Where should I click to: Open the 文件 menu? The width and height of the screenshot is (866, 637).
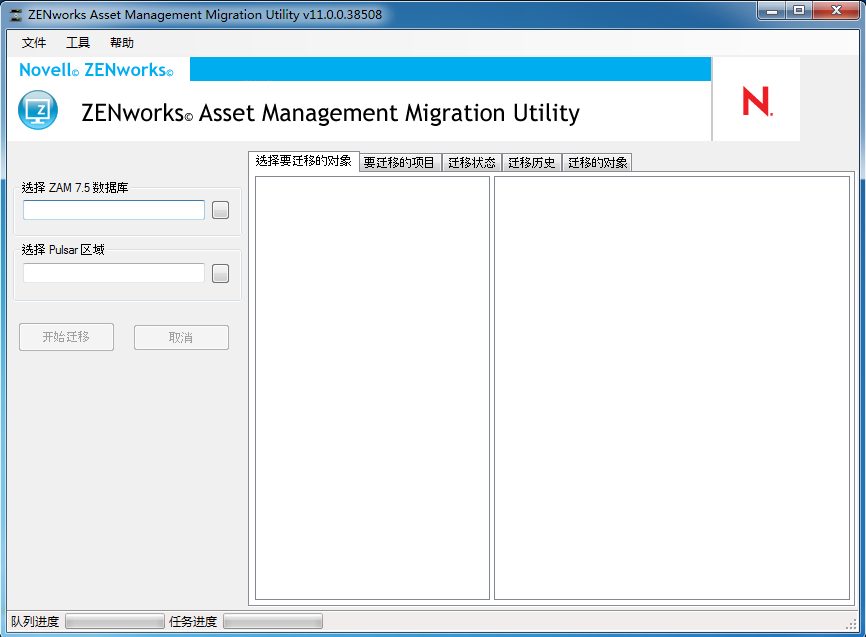[x=34, y=43]
